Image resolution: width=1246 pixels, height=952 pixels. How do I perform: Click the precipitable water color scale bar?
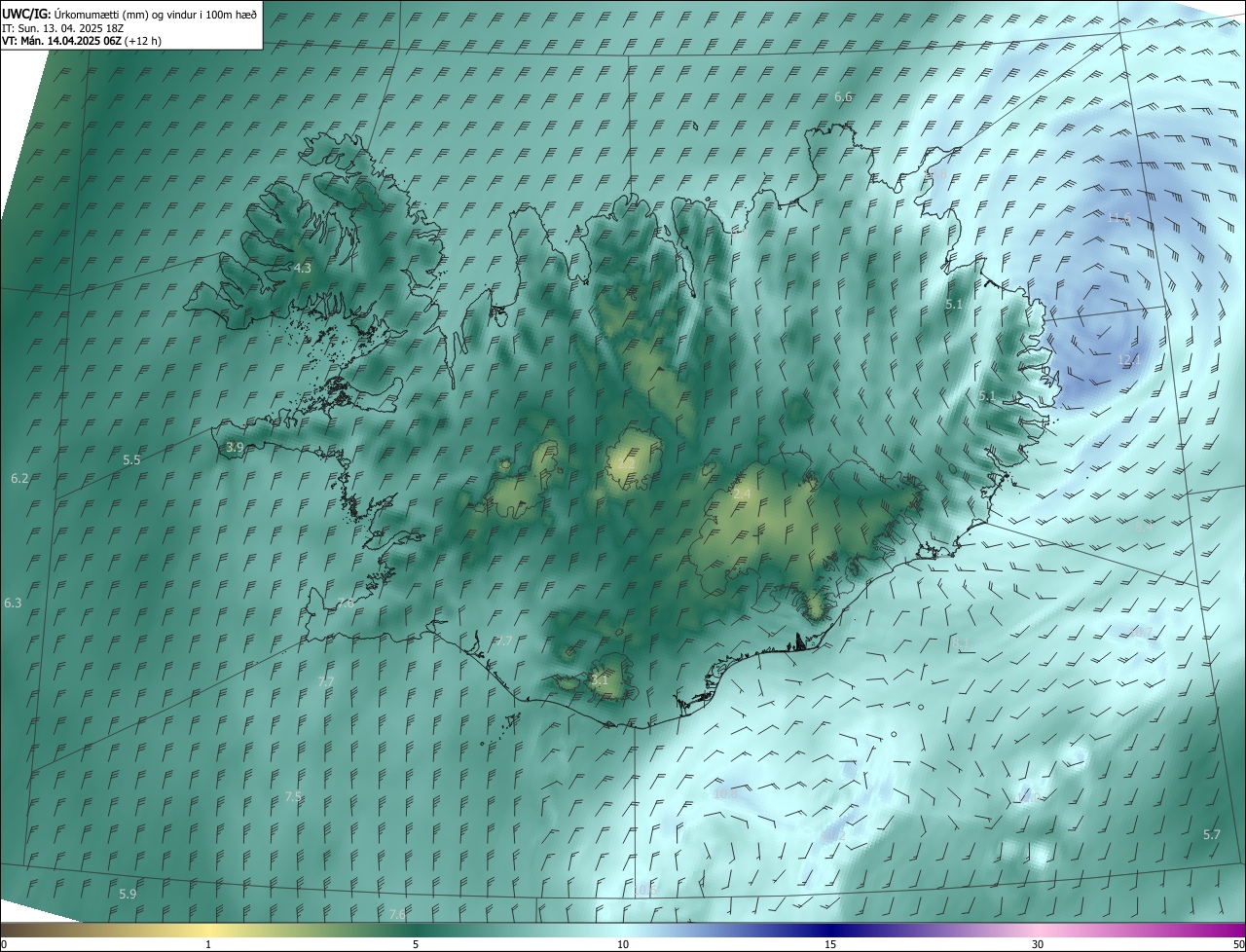[x=623, y=930]
